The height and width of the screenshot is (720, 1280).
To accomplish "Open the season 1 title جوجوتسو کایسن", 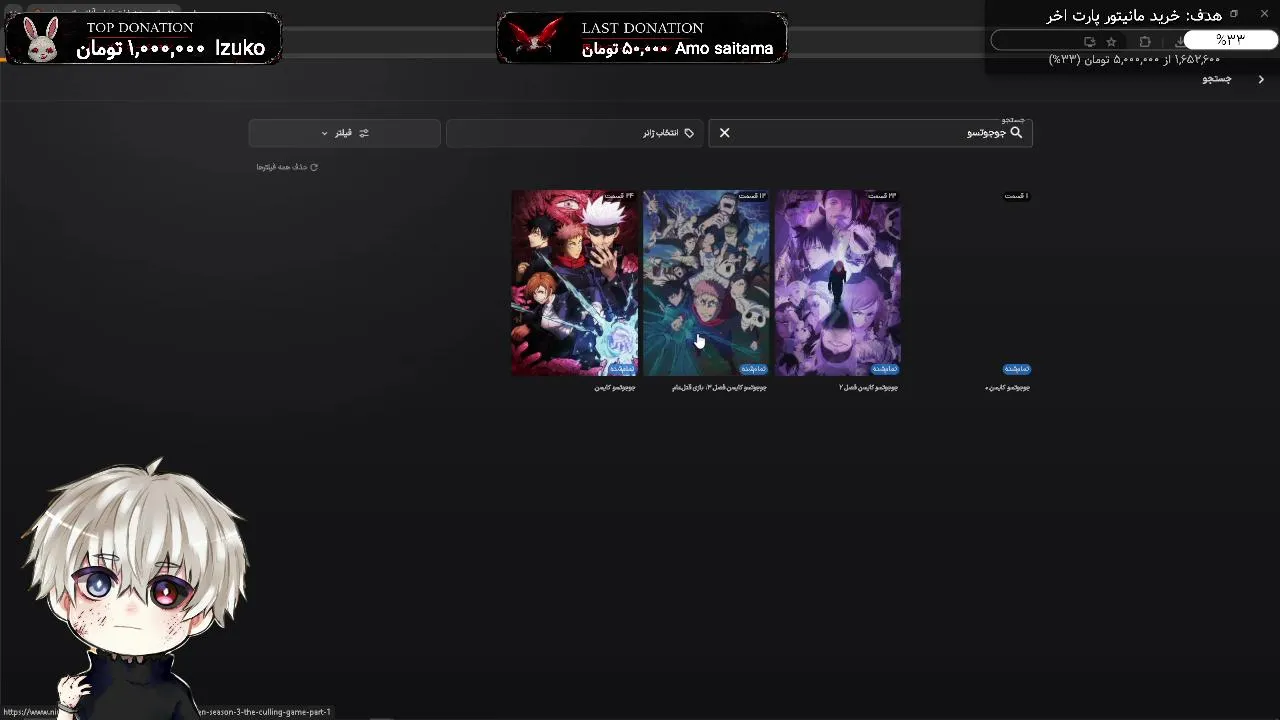I will (615, 387).
